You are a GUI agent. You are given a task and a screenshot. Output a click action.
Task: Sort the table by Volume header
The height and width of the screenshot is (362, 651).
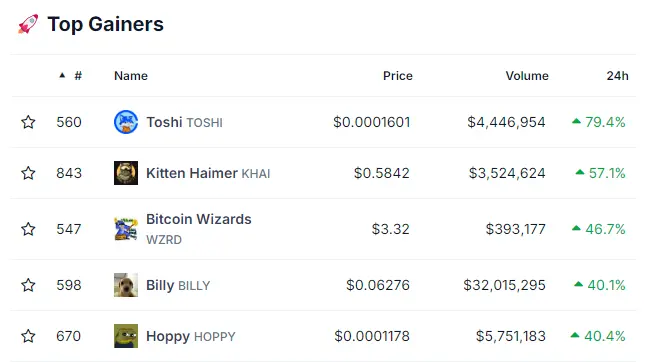coord(527,76)
